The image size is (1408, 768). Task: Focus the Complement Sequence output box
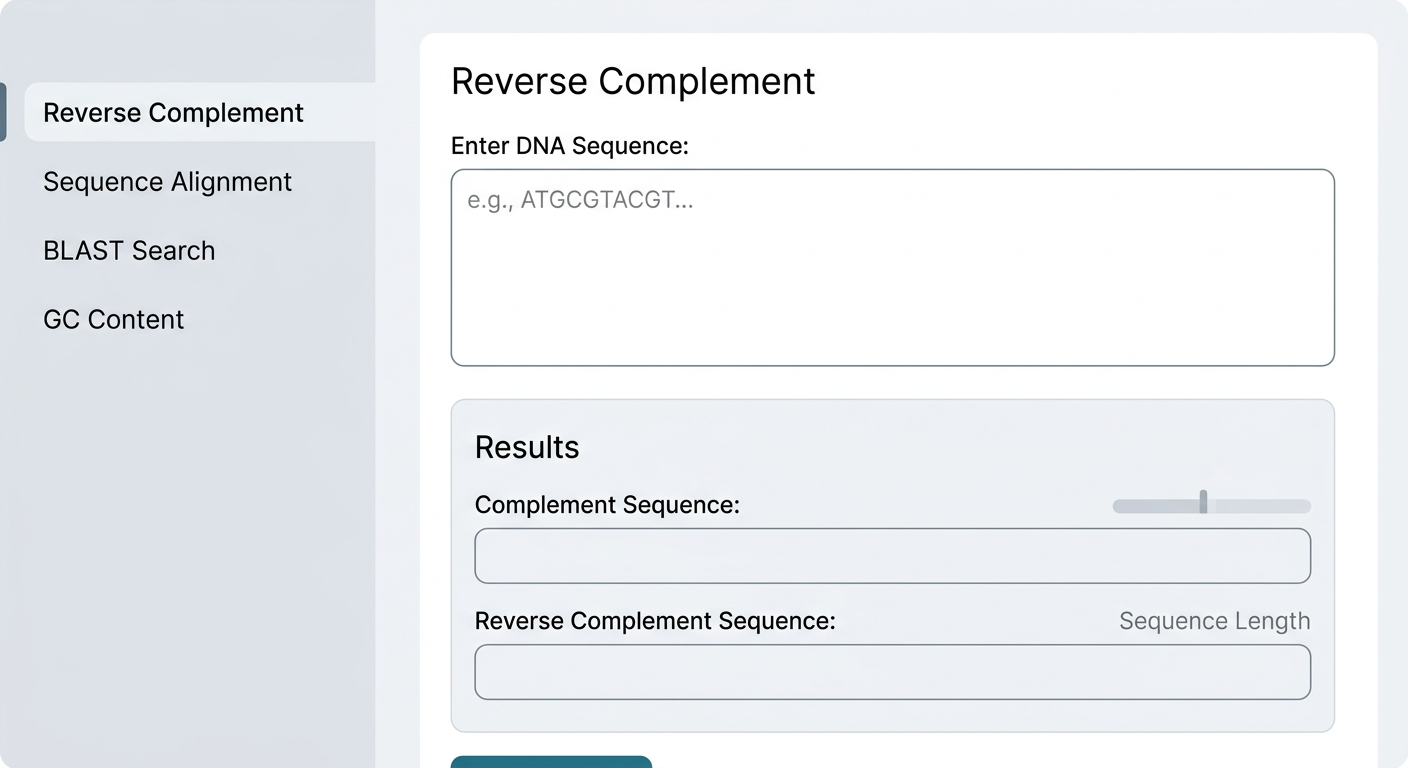coord(892,556)
